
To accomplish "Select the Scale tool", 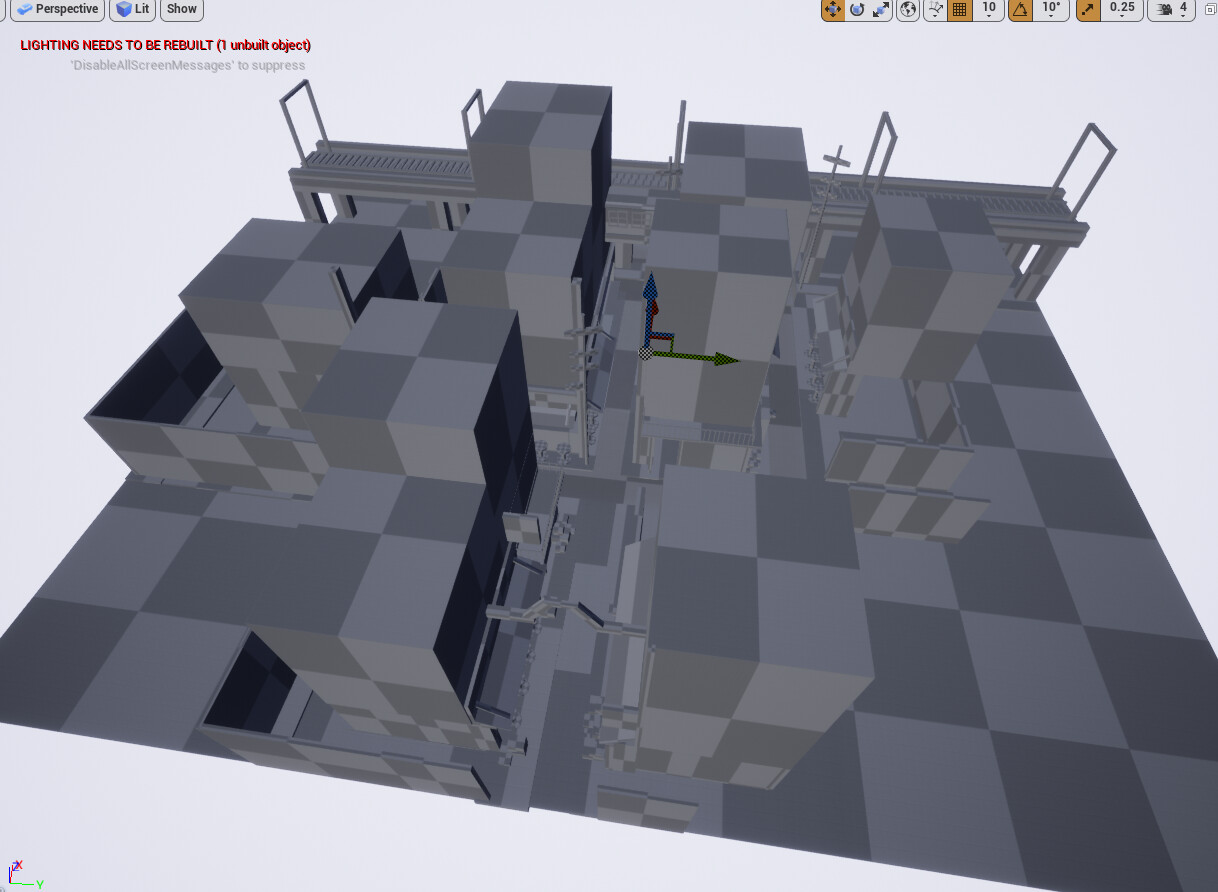I will point(880,10).
